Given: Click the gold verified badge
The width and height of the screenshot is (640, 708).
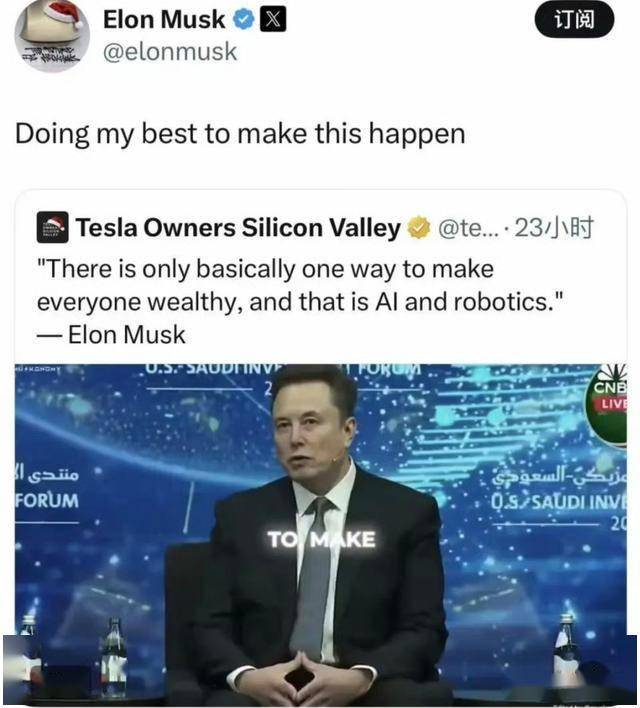Looking at the screenshot, I should click(x=418, y=228).
